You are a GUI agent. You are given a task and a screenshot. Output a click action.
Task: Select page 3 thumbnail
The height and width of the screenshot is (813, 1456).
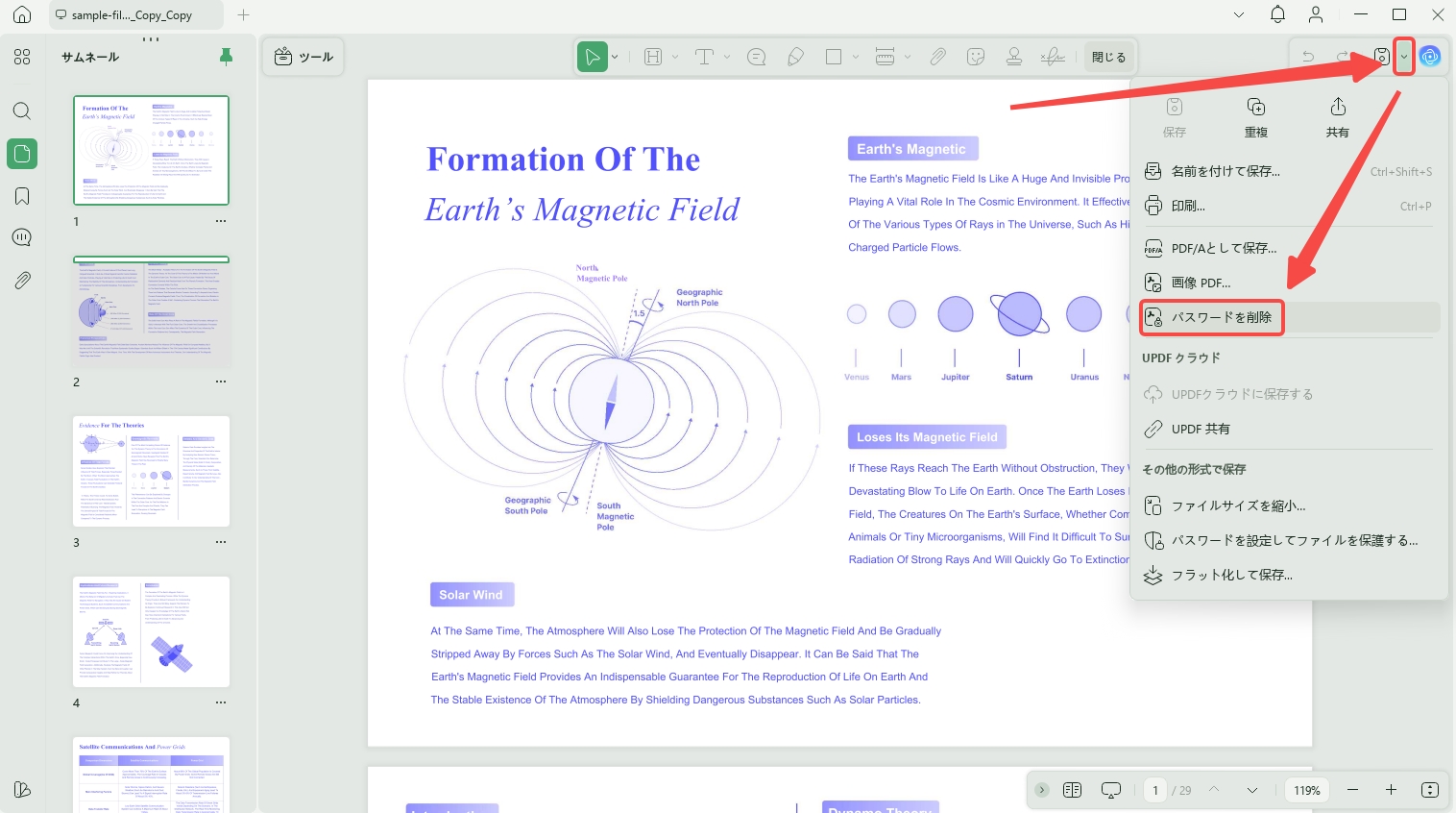152,471
